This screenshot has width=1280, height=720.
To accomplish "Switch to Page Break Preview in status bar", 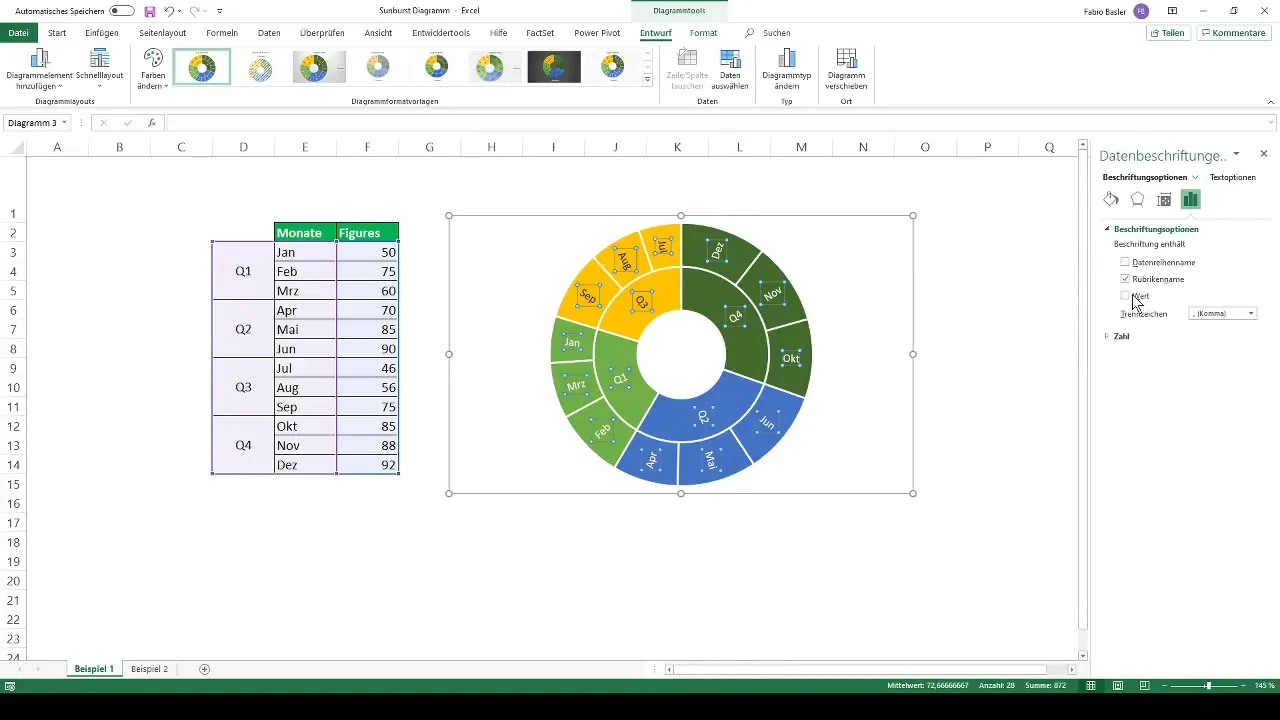I will coord(1143,685).
